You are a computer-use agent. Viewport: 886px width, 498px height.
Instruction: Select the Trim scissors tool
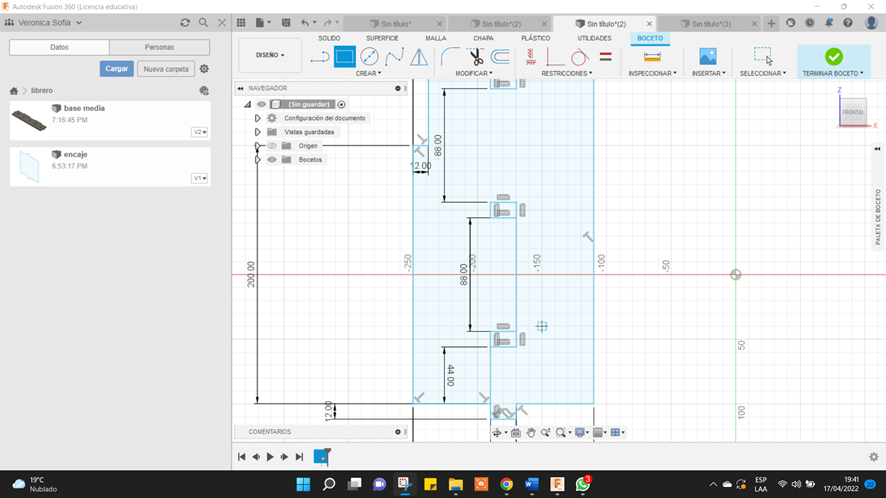476,57
